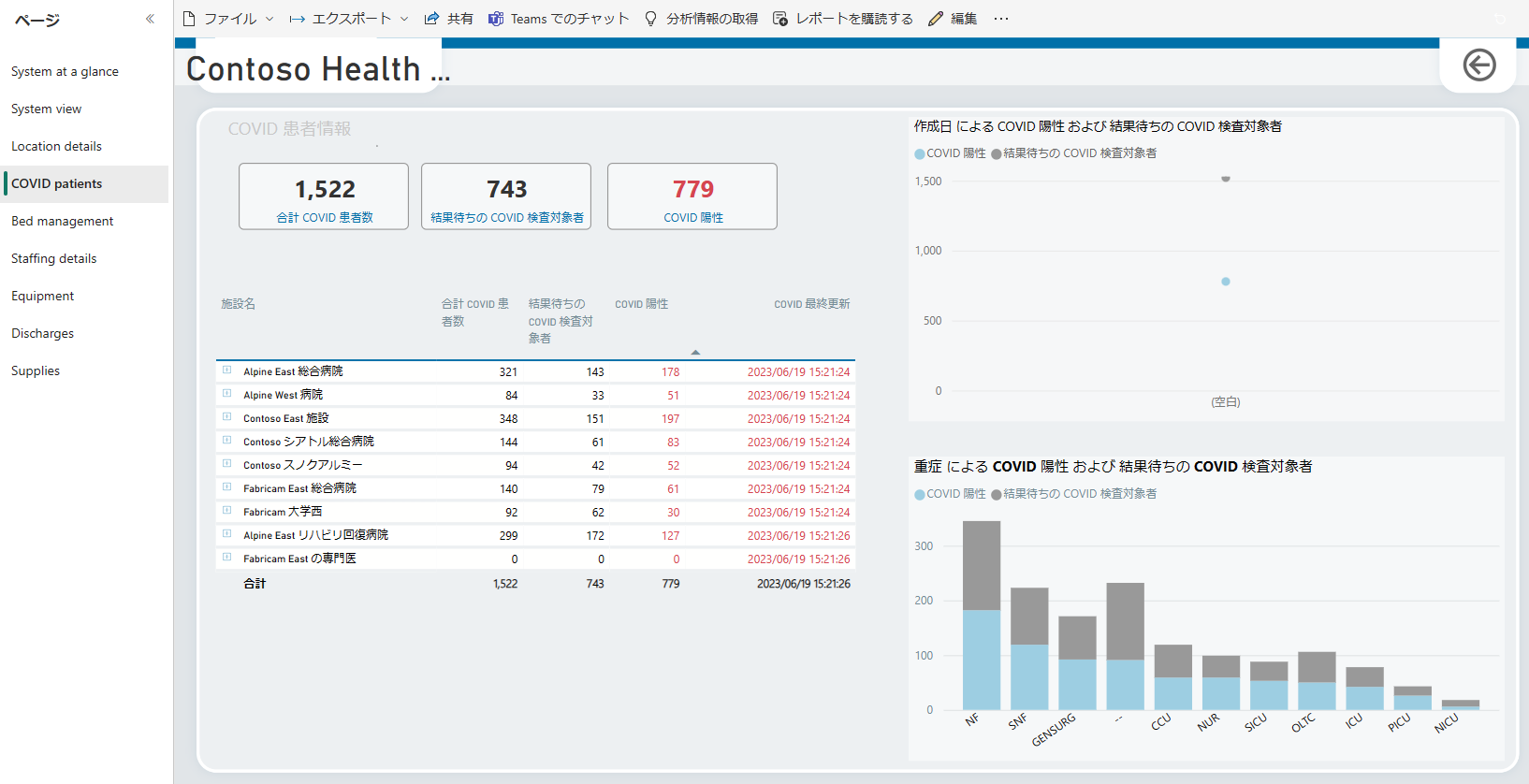Open System at a glance page

[x=84, y=71]
